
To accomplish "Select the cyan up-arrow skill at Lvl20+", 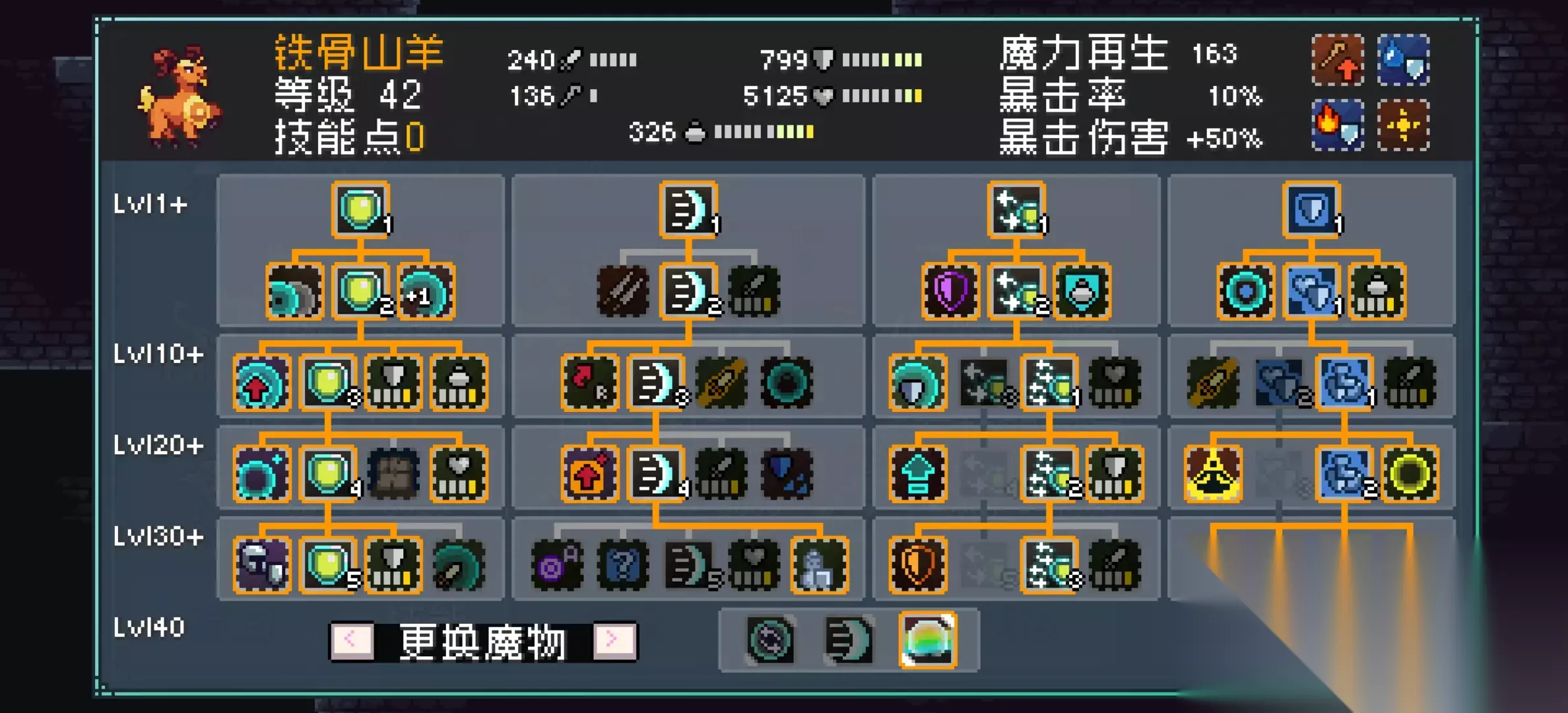I will 917,474.
